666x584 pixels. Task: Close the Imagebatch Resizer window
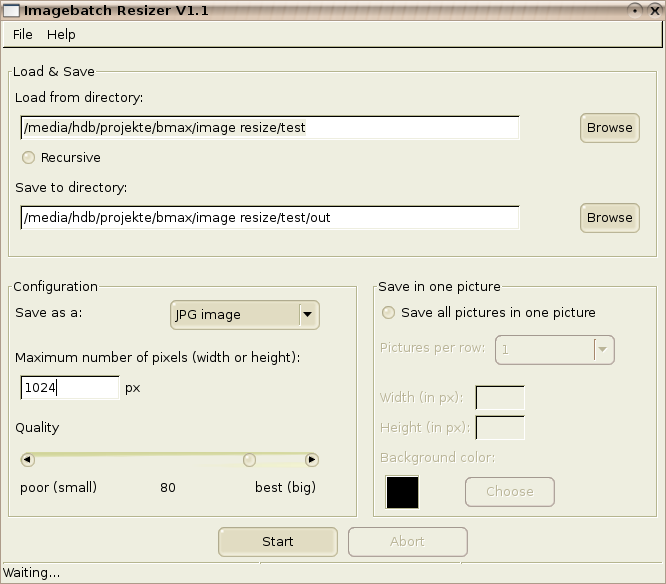[655, 10]
